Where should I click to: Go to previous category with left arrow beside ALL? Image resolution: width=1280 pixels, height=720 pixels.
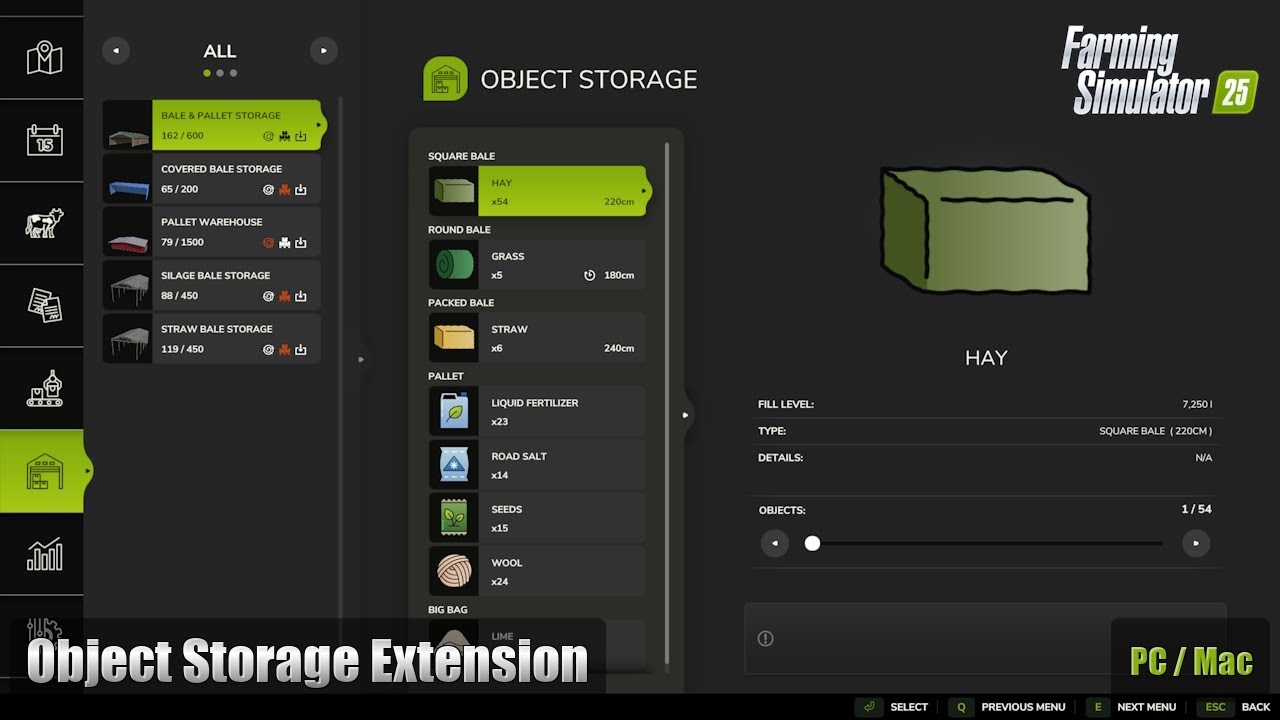pos(116,50)
